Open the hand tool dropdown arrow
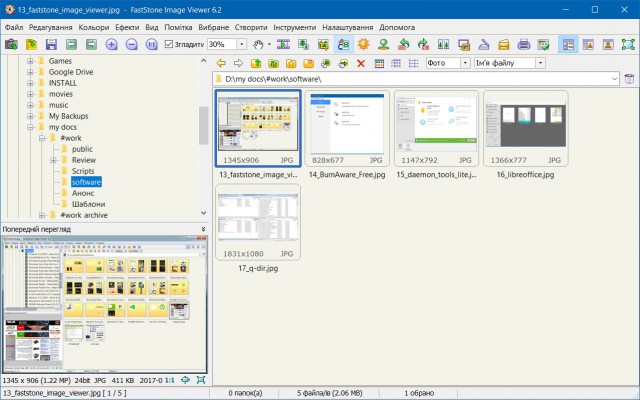 (x=269, y=44)
